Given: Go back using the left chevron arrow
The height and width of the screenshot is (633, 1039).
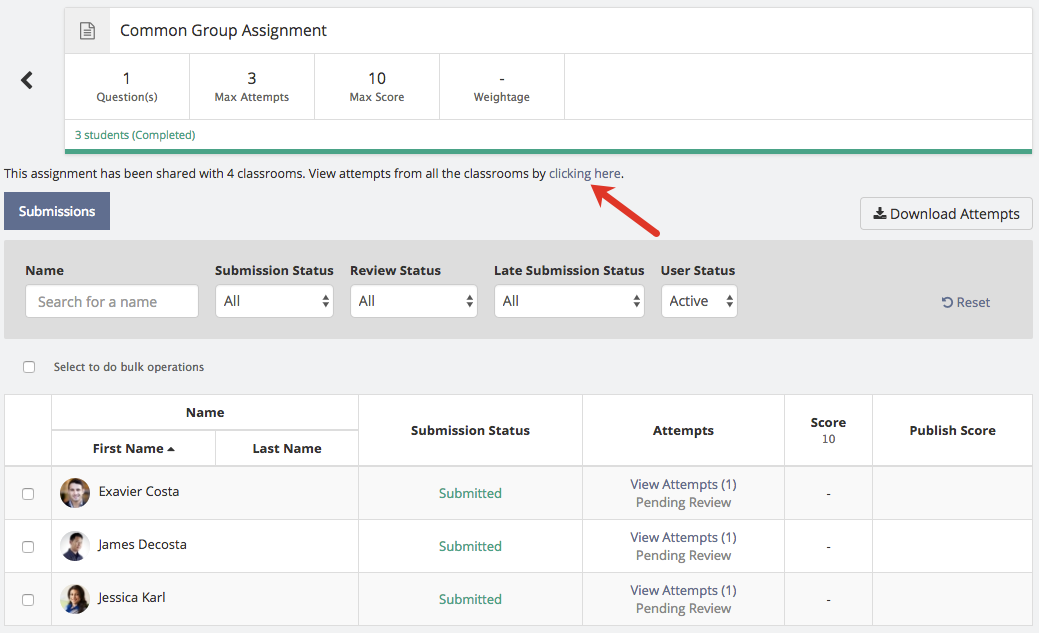Looking at the screenshot, I should click(27, 80).
